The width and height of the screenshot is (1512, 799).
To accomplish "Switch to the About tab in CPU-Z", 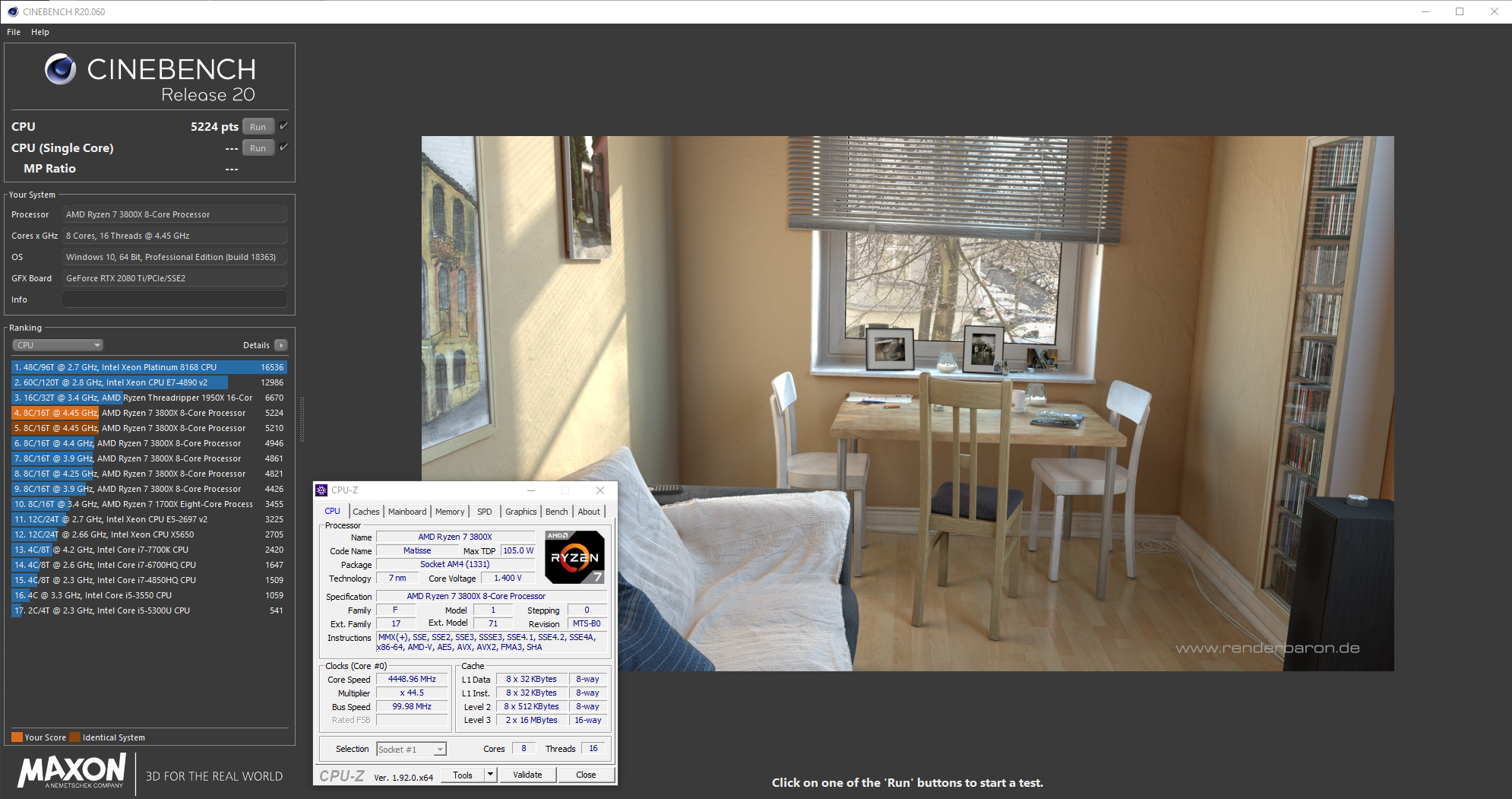I will click(x=589, y=512).
